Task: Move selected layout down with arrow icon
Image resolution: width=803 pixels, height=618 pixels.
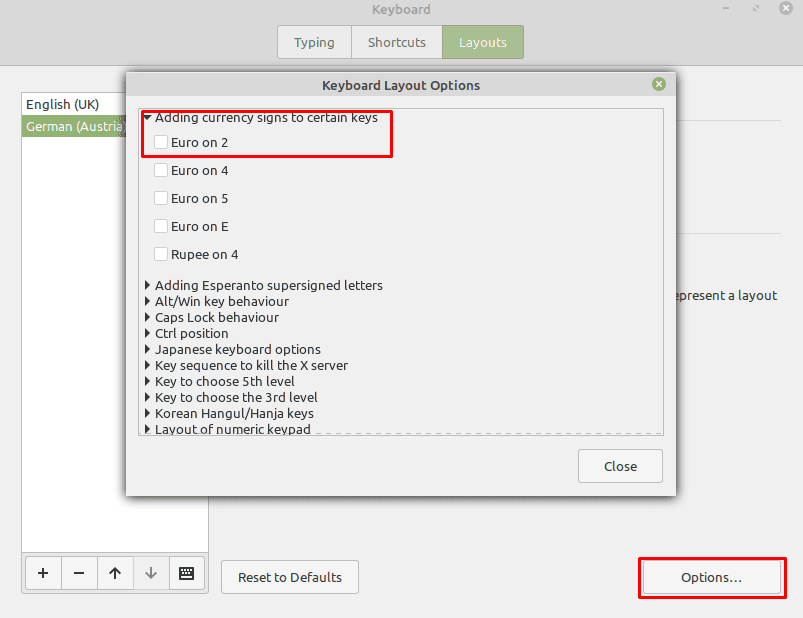Action: point(151,573)
